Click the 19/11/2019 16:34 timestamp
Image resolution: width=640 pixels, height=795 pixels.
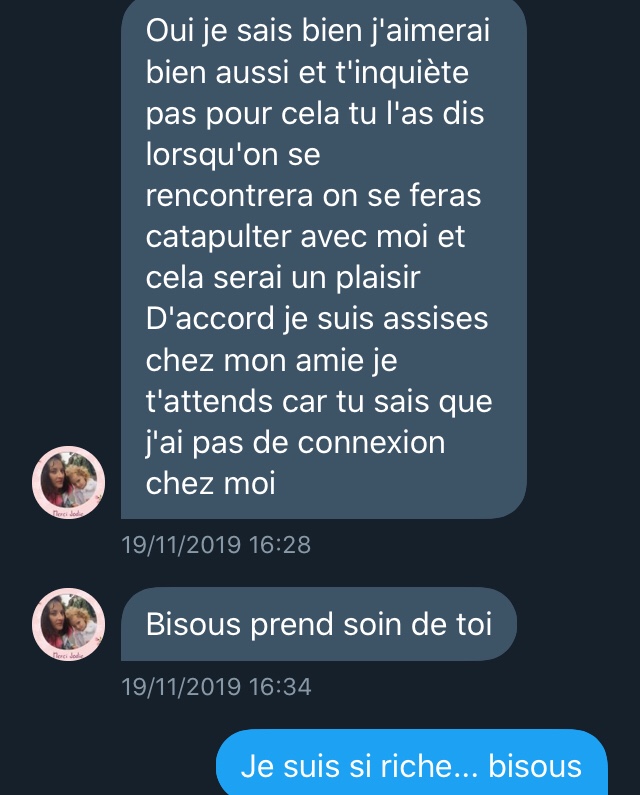pyautogui.click(x=216, y=687)
